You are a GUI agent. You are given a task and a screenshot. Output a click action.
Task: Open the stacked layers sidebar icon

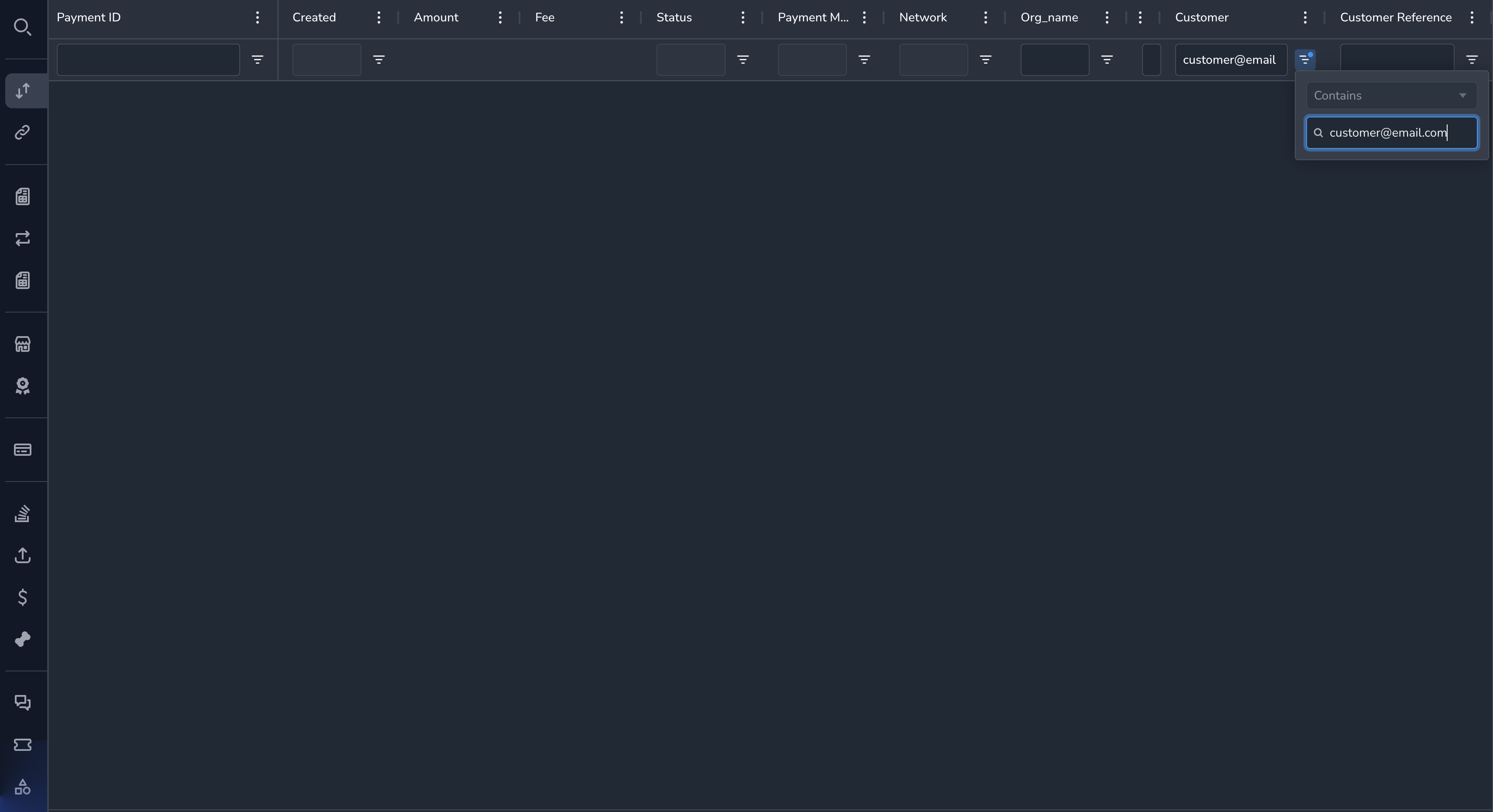[23, 513]
